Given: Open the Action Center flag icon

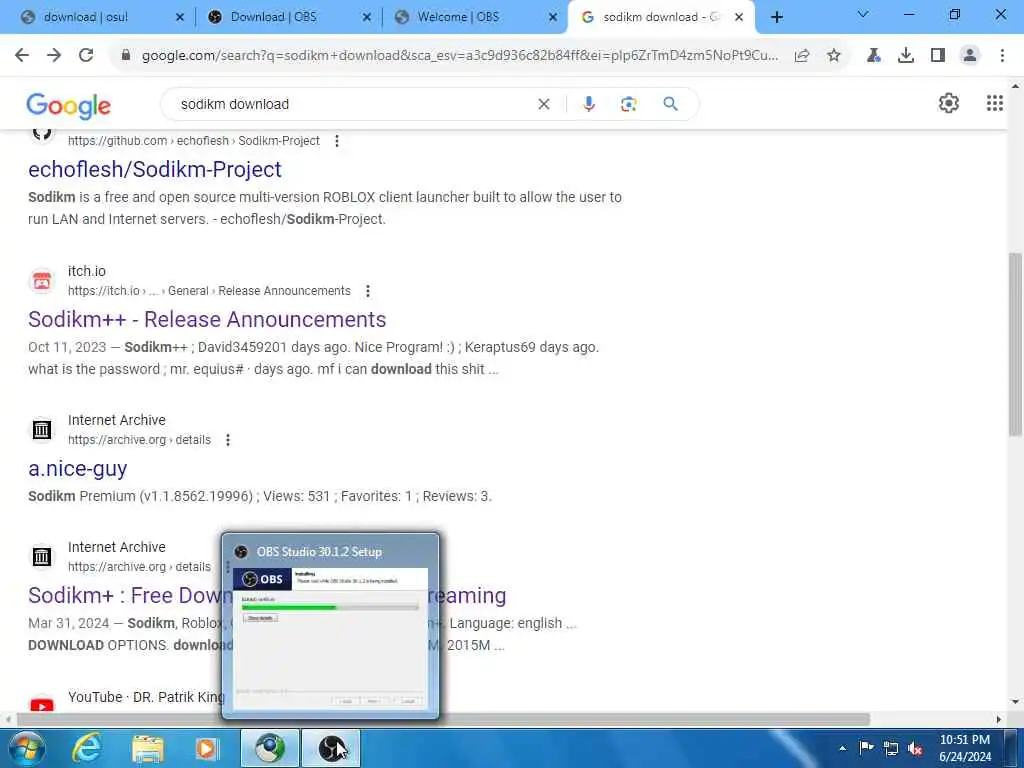Looking at the screenshot, I should tap(866, 748).
